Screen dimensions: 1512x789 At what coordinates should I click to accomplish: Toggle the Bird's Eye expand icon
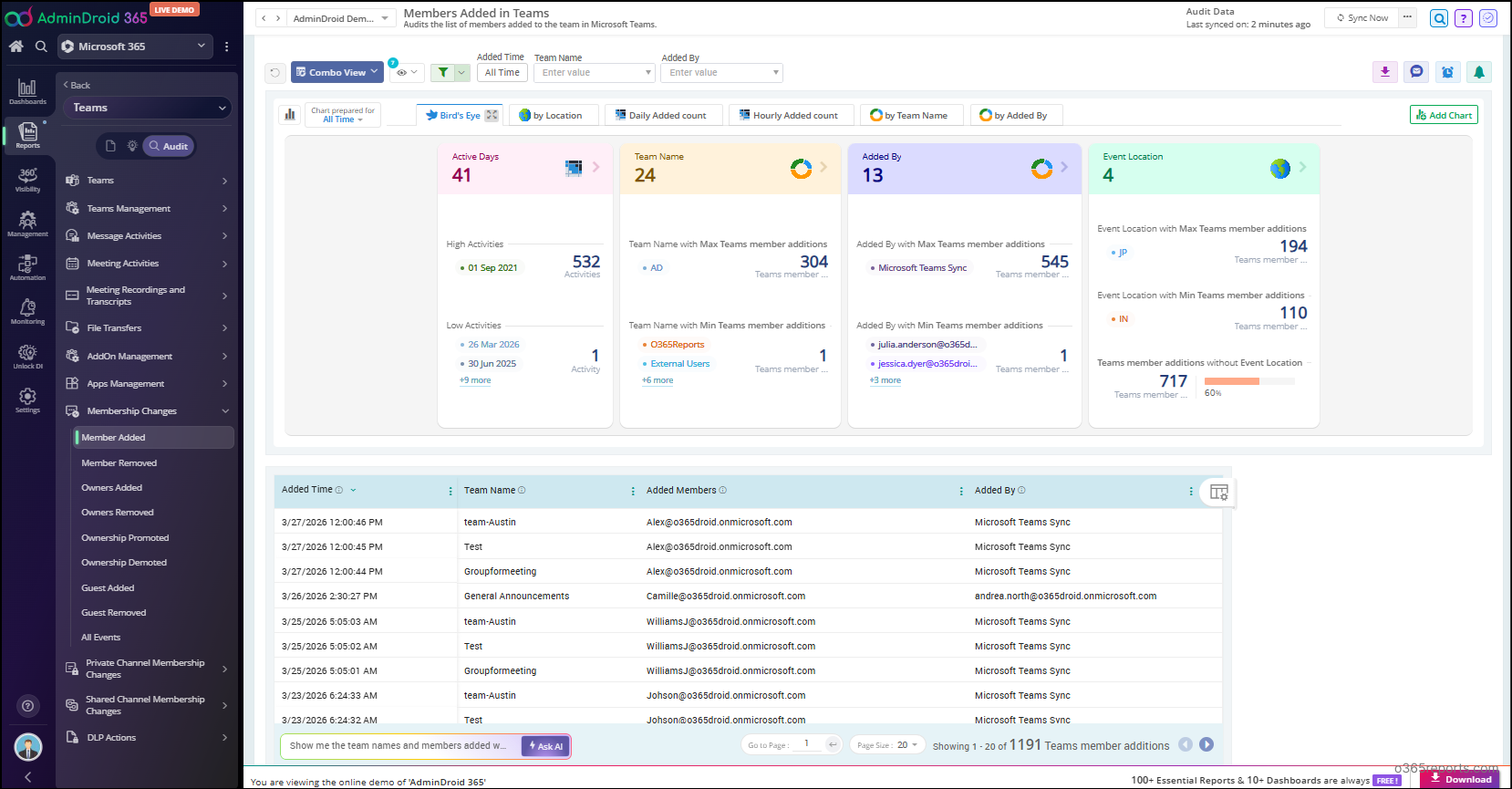[x=492, y=115]
